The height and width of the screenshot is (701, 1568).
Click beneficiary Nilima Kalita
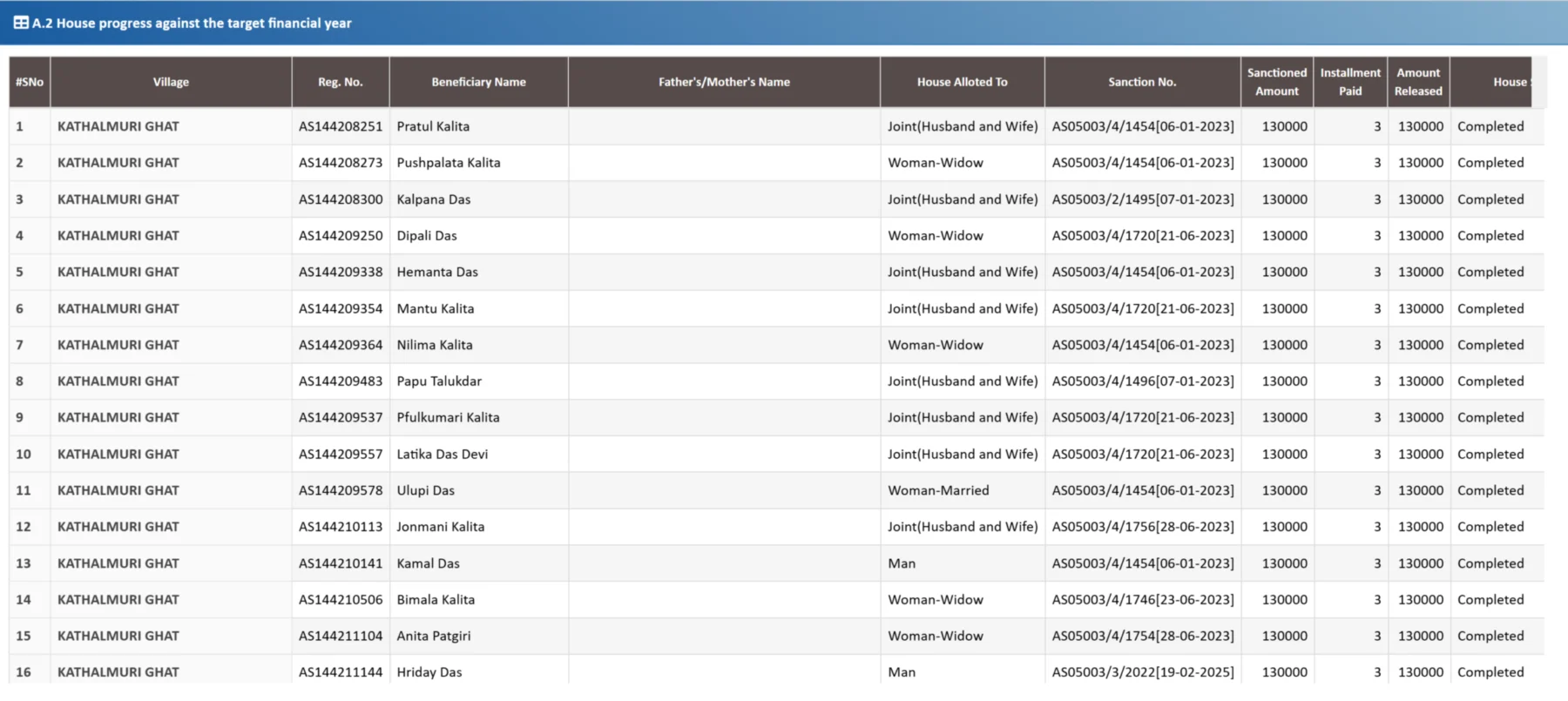click(x=435, y=345)
